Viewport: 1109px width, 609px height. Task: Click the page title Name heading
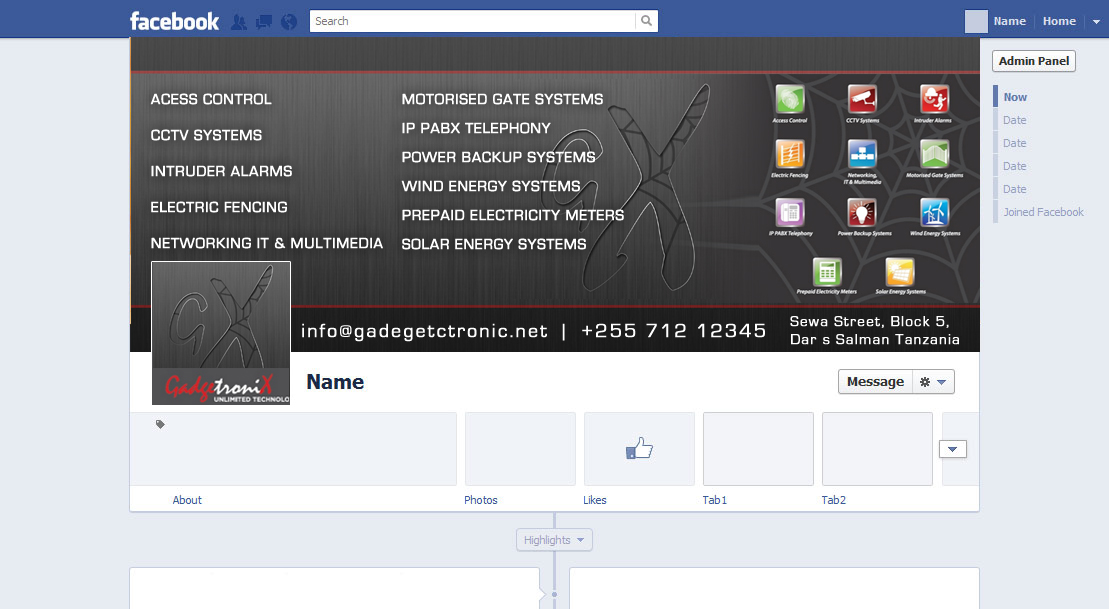point(335,382)
